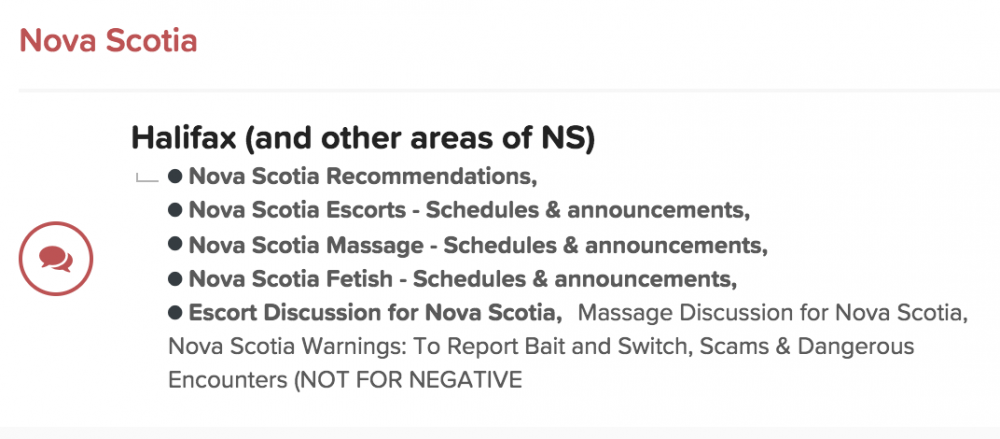Open Nova Scotia Warnings subforum link

point(541,347)
